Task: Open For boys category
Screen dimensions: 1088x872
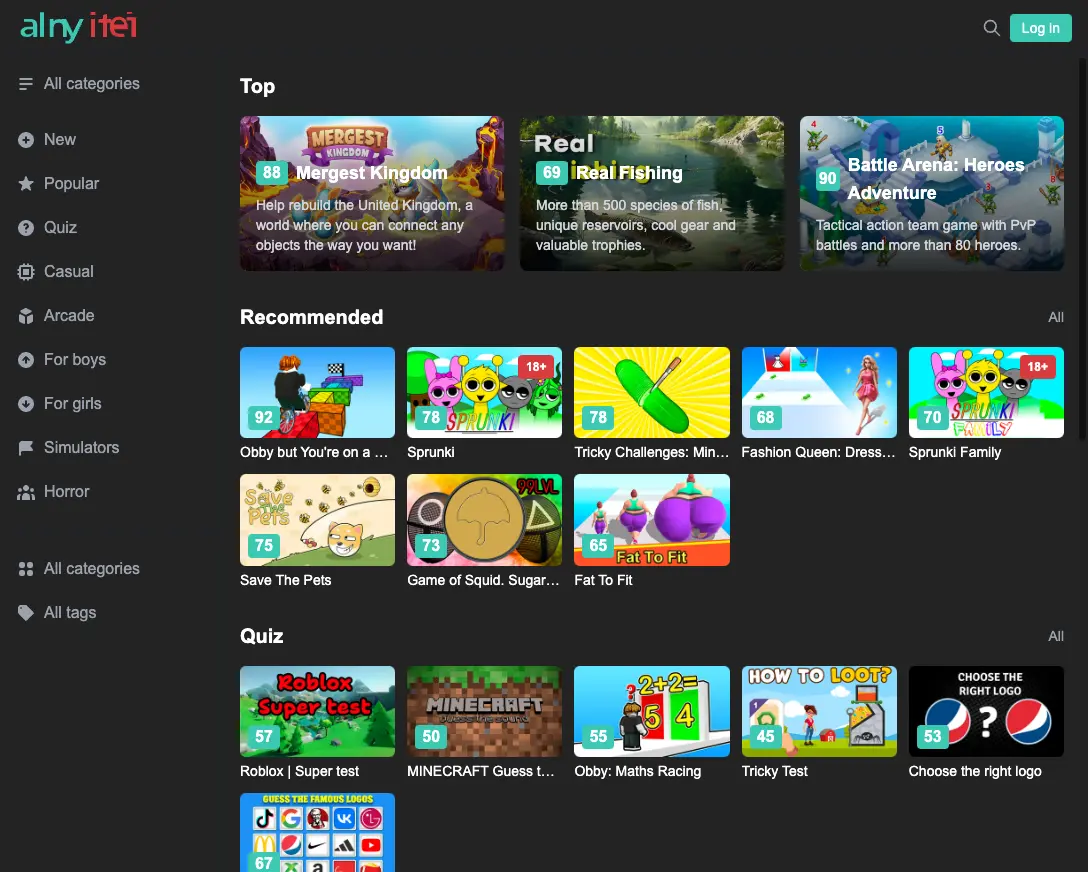Action: click(74, 360)
